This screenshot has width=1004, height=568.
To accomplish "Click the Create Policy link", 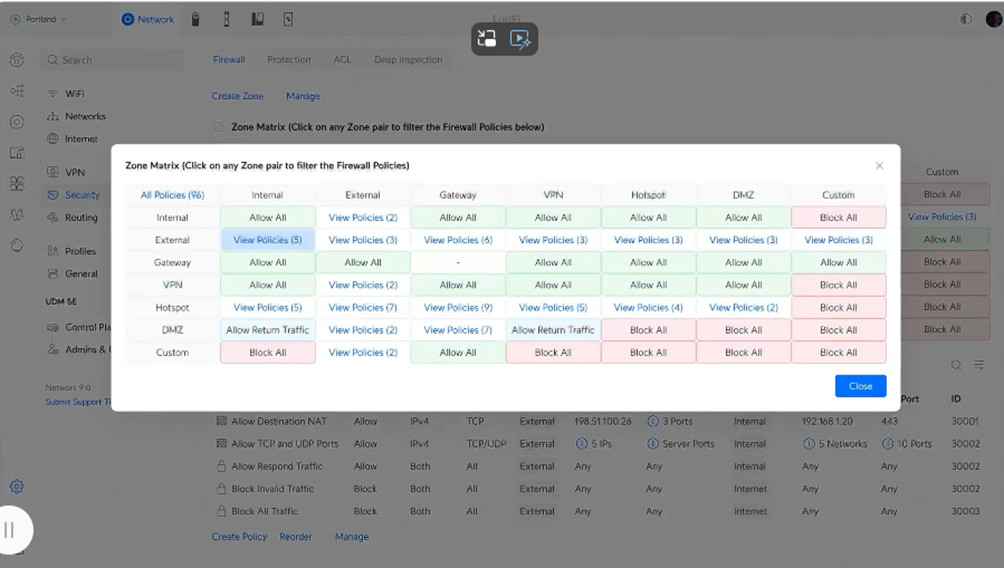I will [x=239, y=537].
